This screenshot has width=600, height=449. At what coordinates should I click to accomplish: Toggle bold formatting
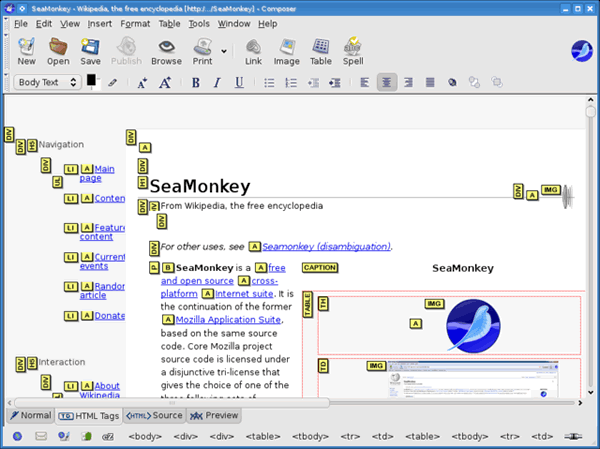pyautogui.click(x=196, y=83)
